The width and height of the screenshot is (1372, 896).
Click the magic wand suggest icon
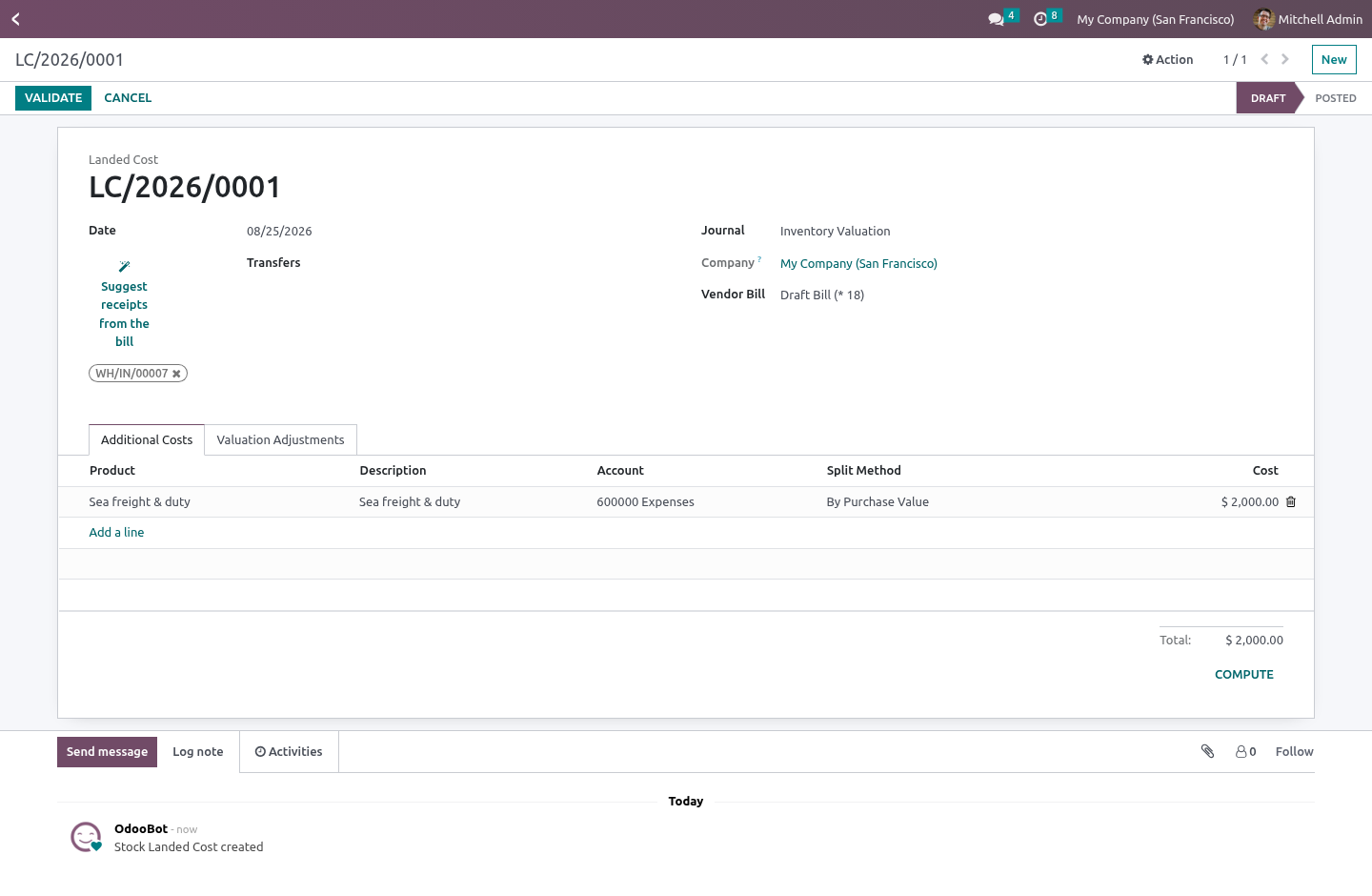124,267
